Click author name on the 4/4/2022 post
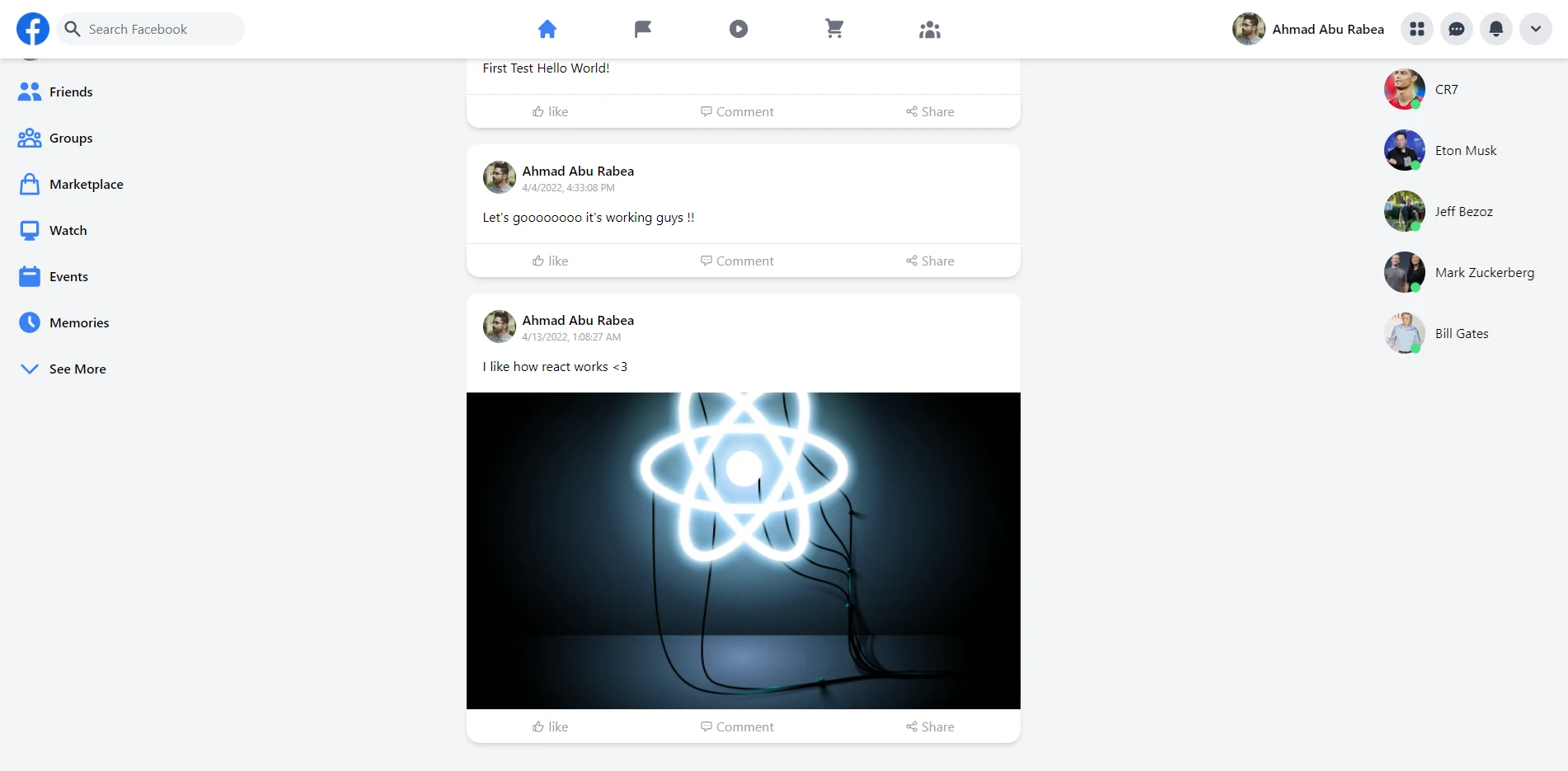The height and width of the screenshot is (771, 1568). pos(578,171)
